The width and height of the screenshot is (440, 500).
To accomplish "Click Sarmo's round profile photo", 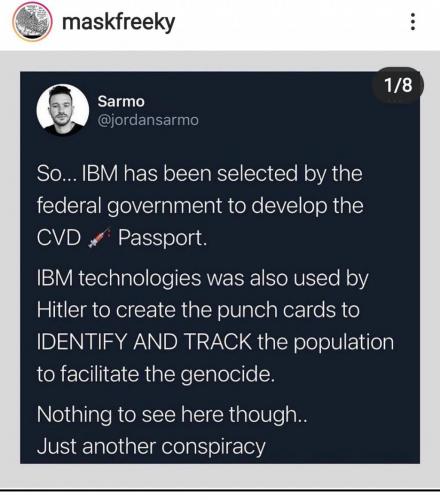I will 62,110.
